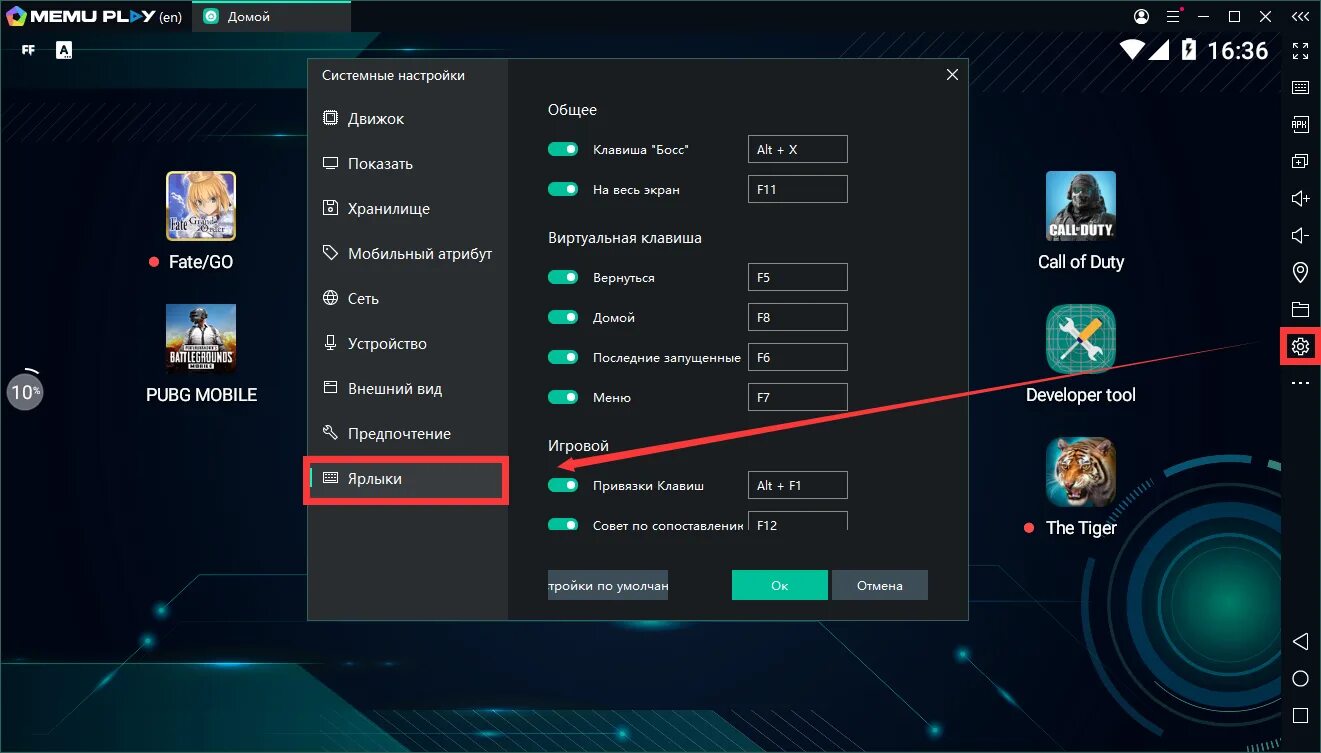Click the 10% performance circle indicator

(25, 391)
